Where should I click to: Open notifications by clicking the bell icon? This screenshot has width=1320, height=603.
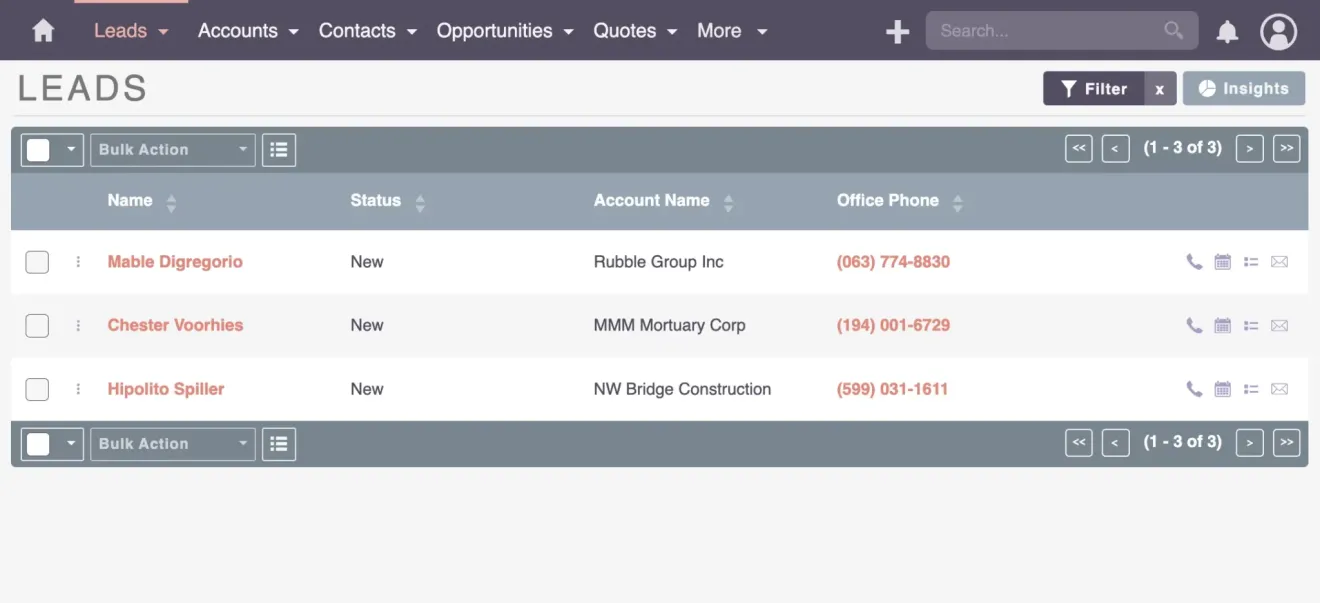coord(1228,31)
